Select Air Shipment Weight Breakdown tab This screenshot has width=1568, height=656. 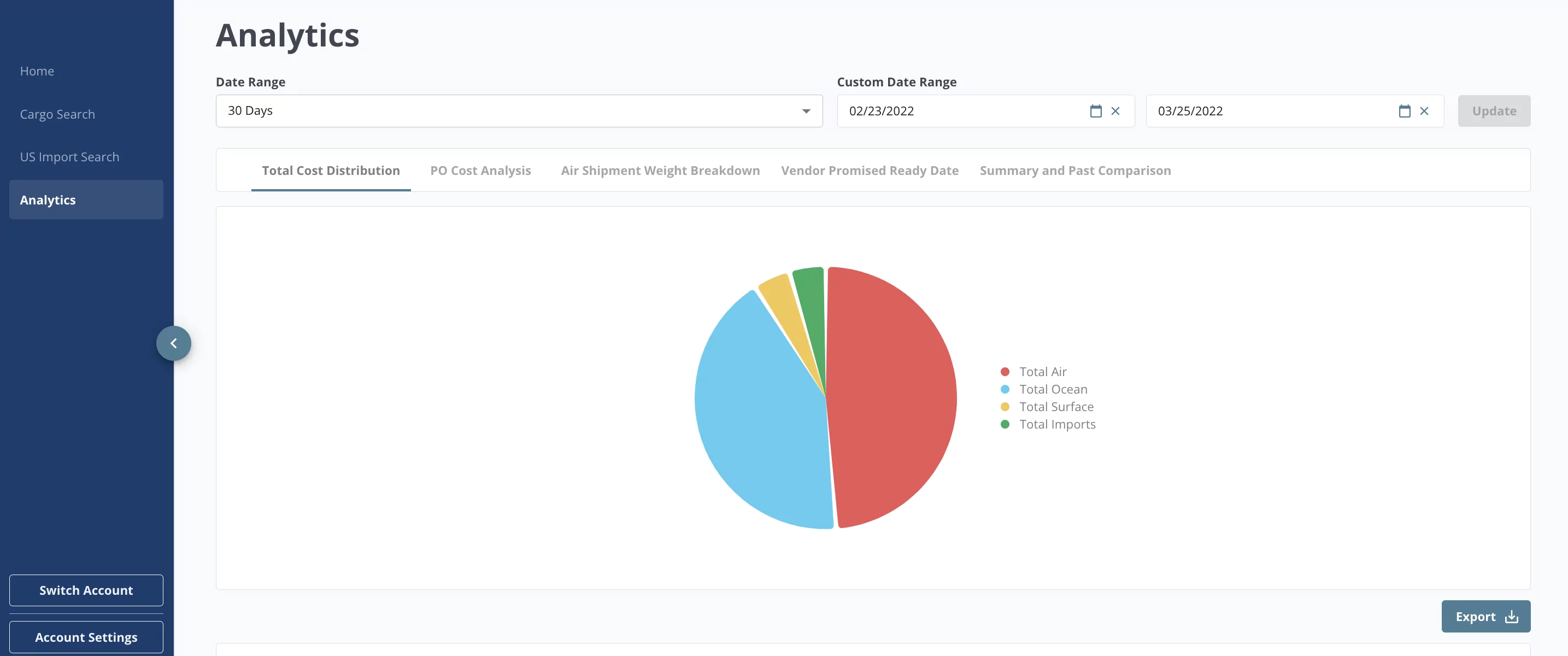click(660, 171)
